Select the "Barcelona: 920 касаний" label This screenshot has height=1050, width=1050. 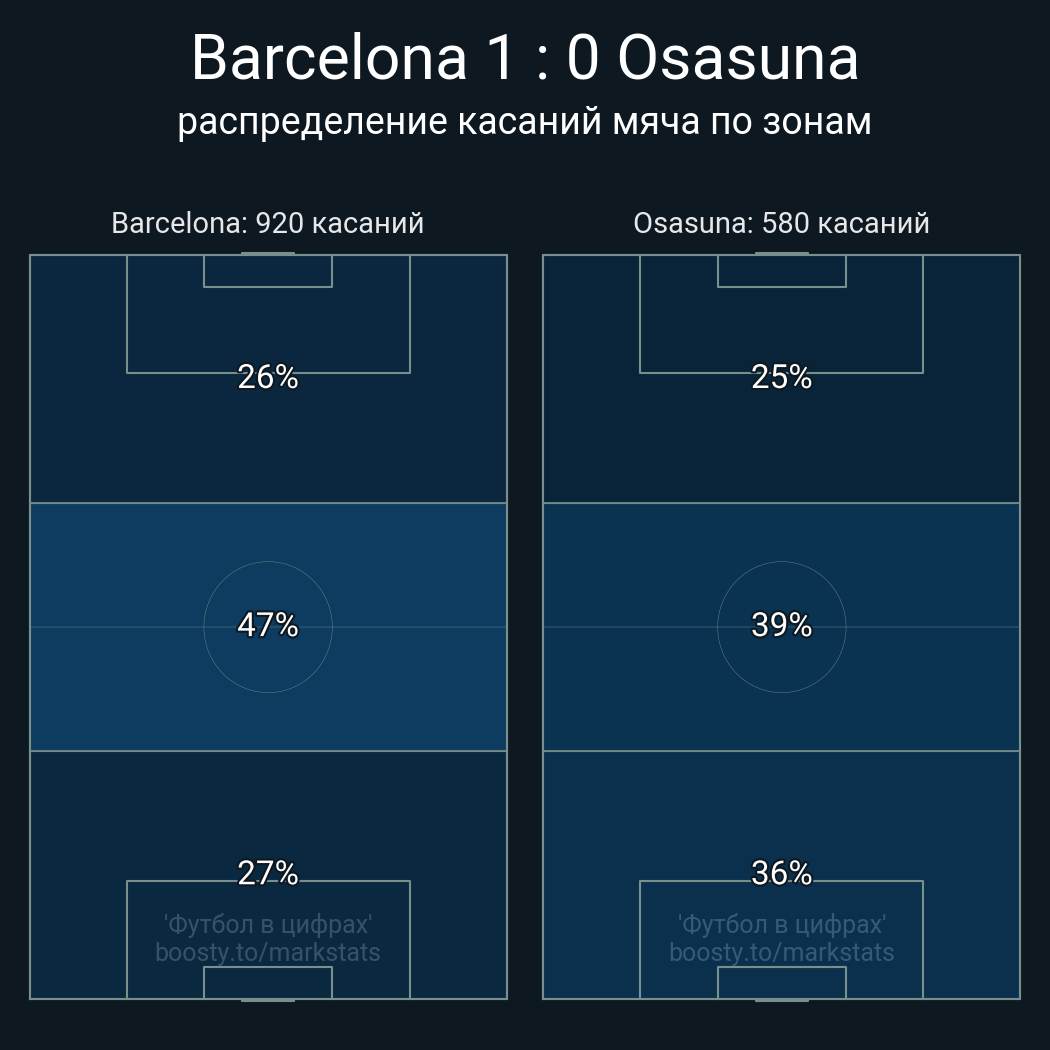tap(267, 223)
